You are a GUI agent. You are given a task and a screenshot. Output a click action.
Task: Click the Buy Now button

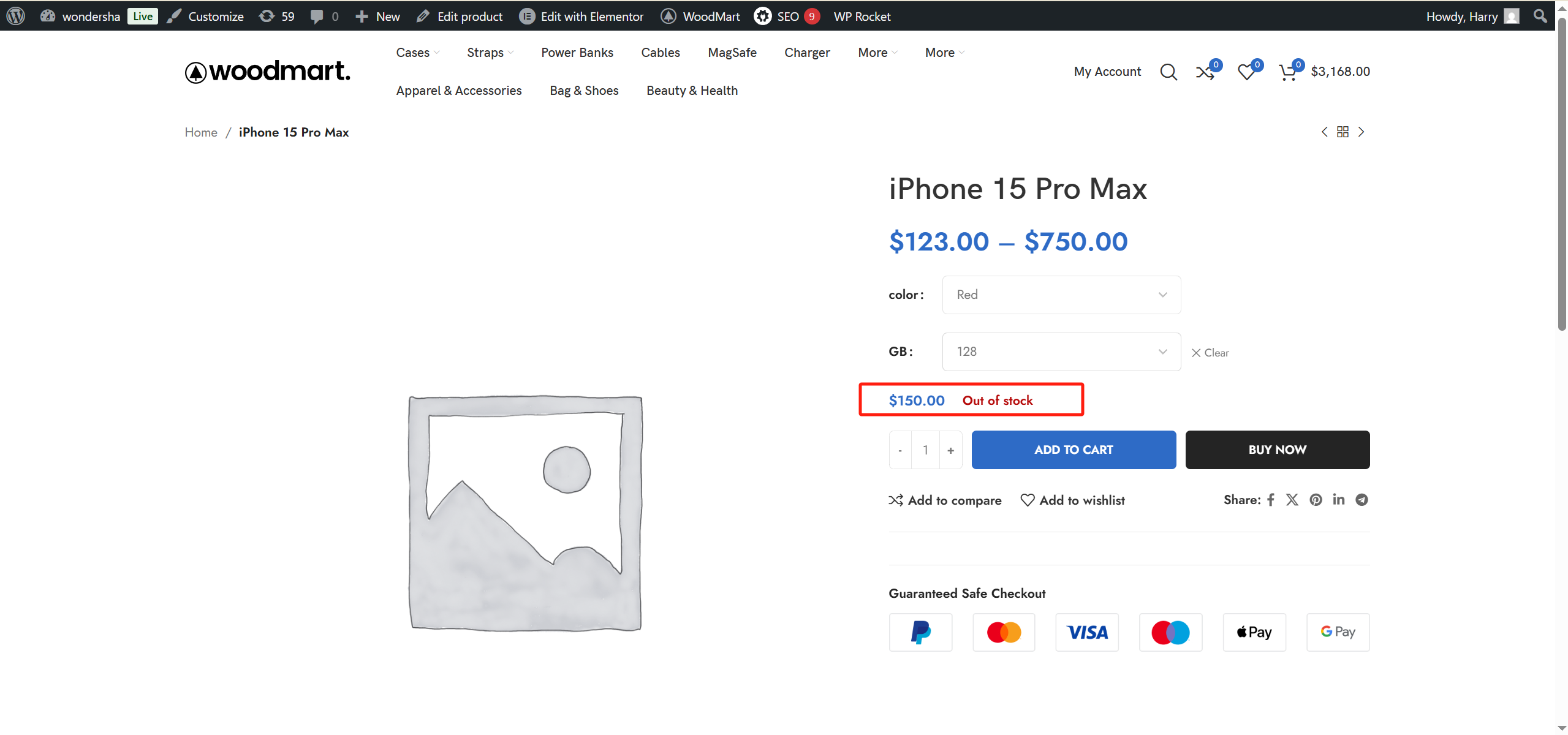pos(1277,450)
